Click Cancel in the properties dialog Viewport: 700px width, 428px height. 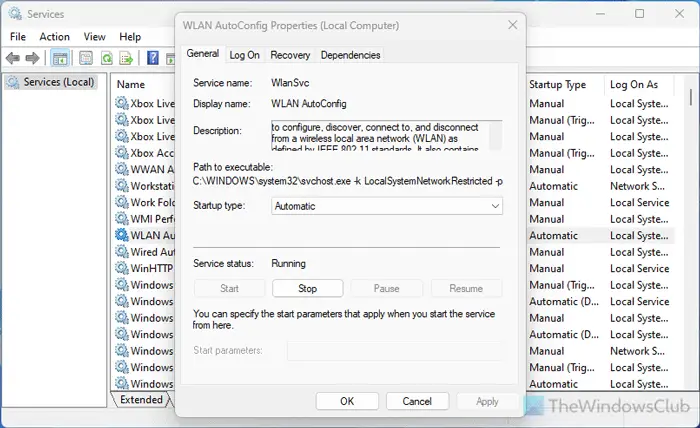pyautogui.click(x=417, y=401)
